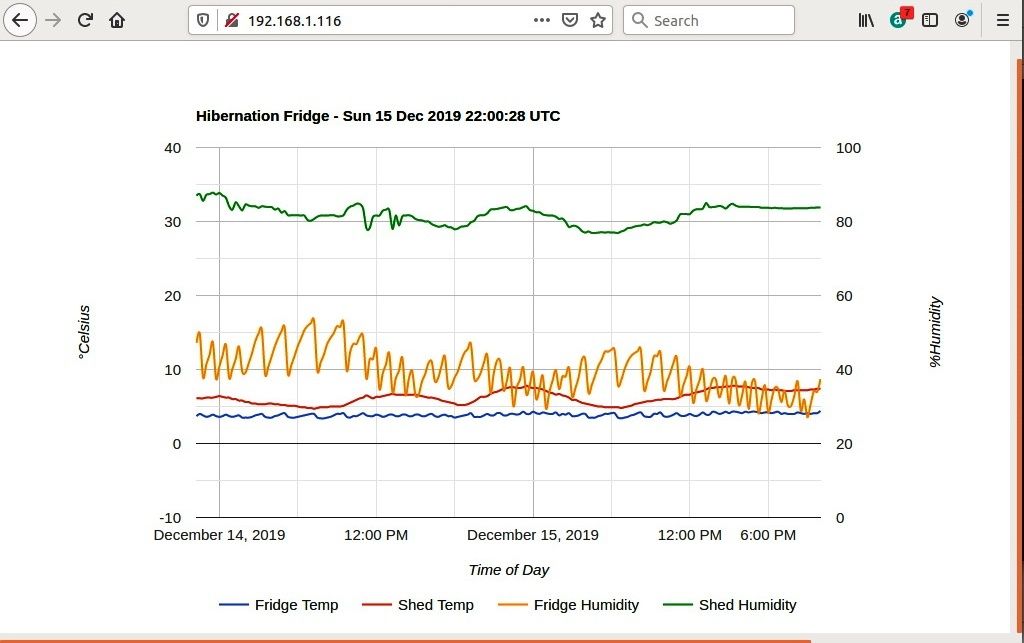Screen dimensions: 1024x643
Task: Open the Library bookshelf icon
Action: pyautogui.click(x=866, y=20)
